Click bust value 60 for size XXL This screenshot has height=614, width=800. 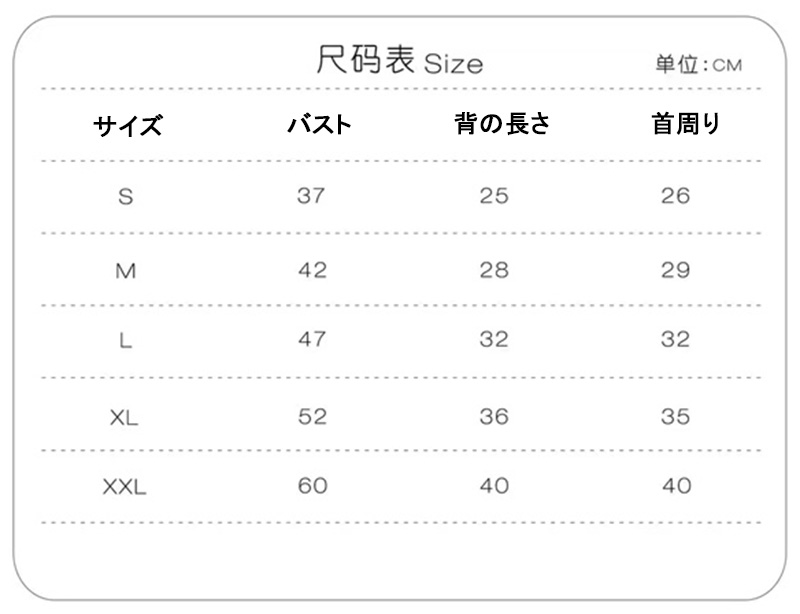click(313, 485)
